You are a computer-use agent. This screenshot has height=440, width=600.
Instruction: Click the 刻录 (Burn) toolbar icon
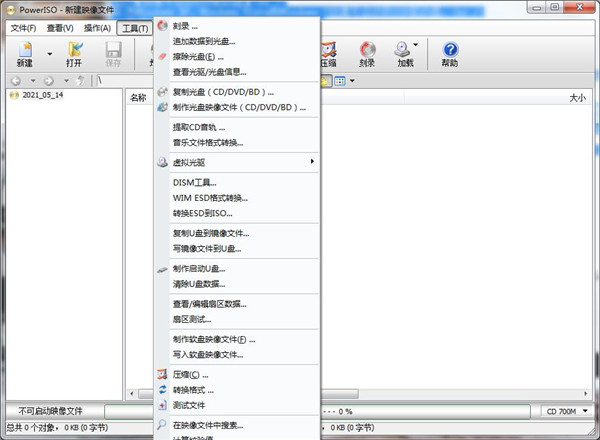tap(367, 54)
